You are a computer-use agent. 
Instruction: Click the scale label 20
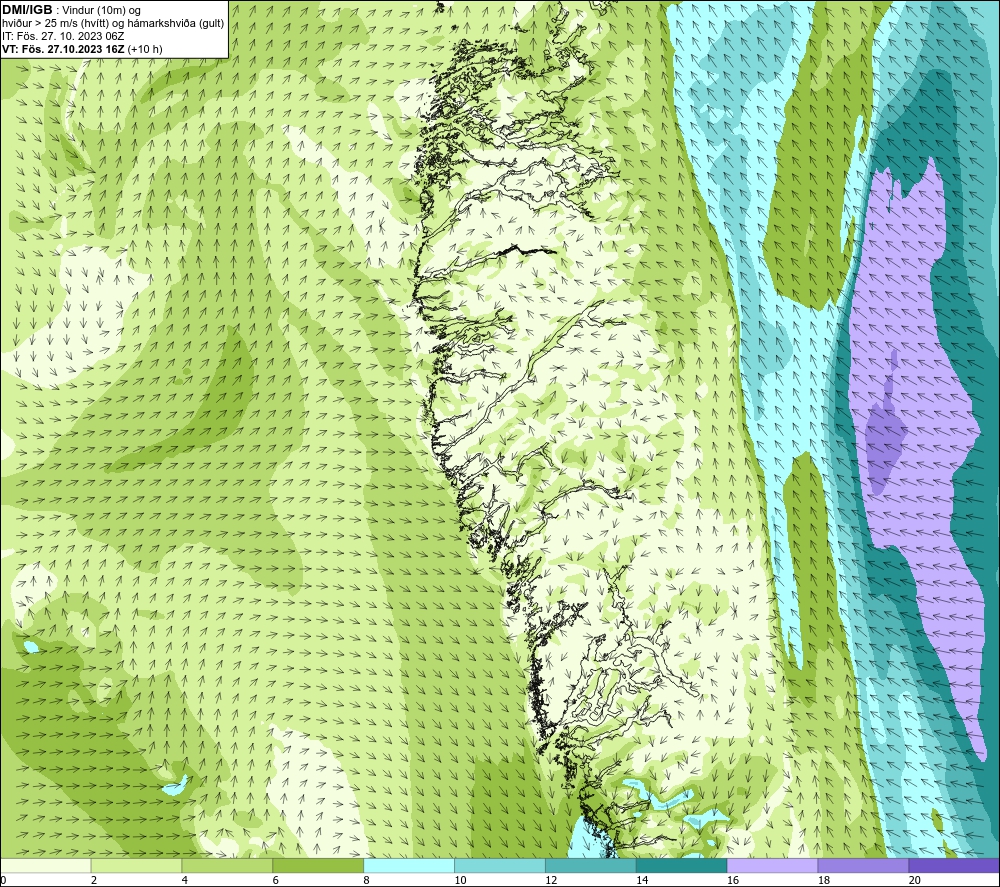pos(915,881)
